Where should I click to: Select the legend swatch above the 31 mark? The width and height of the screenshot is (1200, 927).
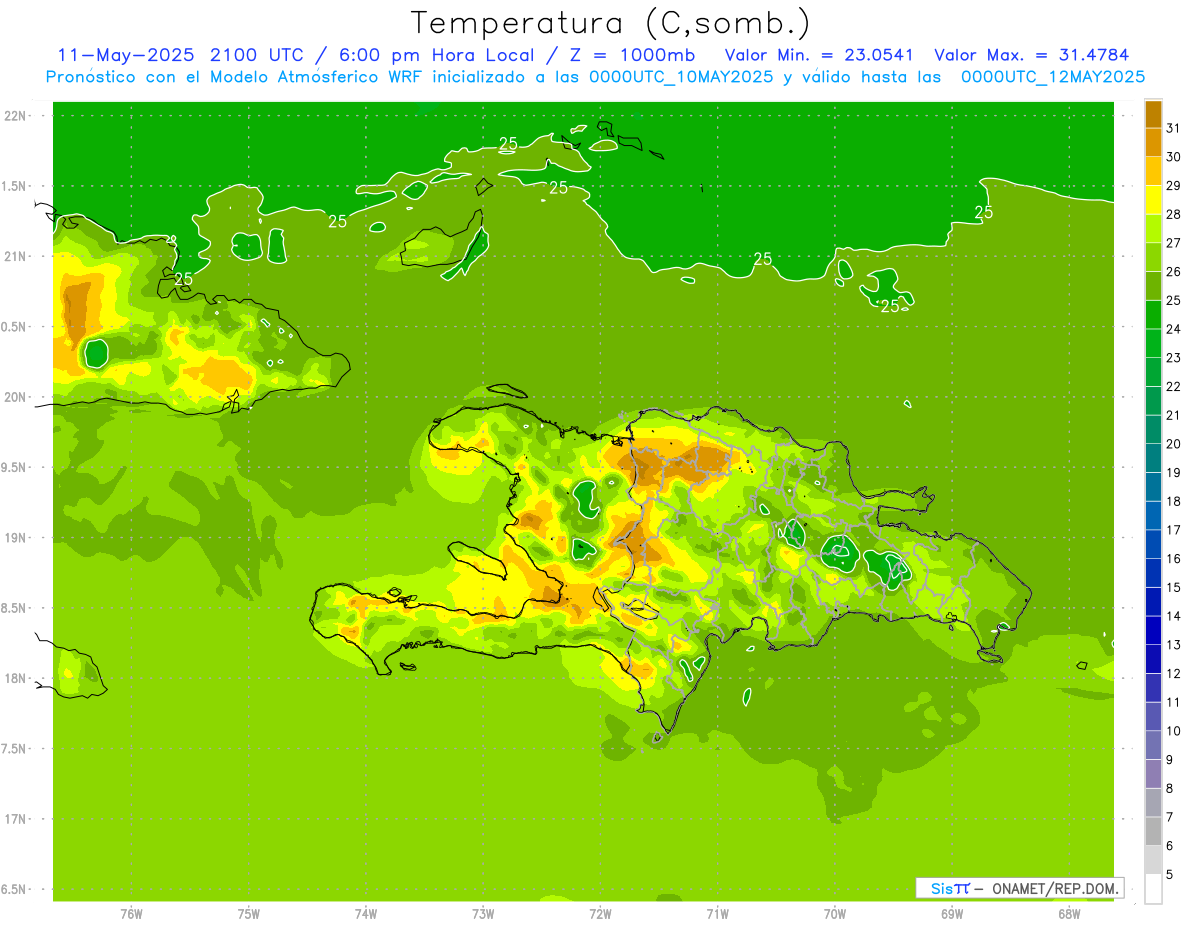click(x=1154, y=114)
